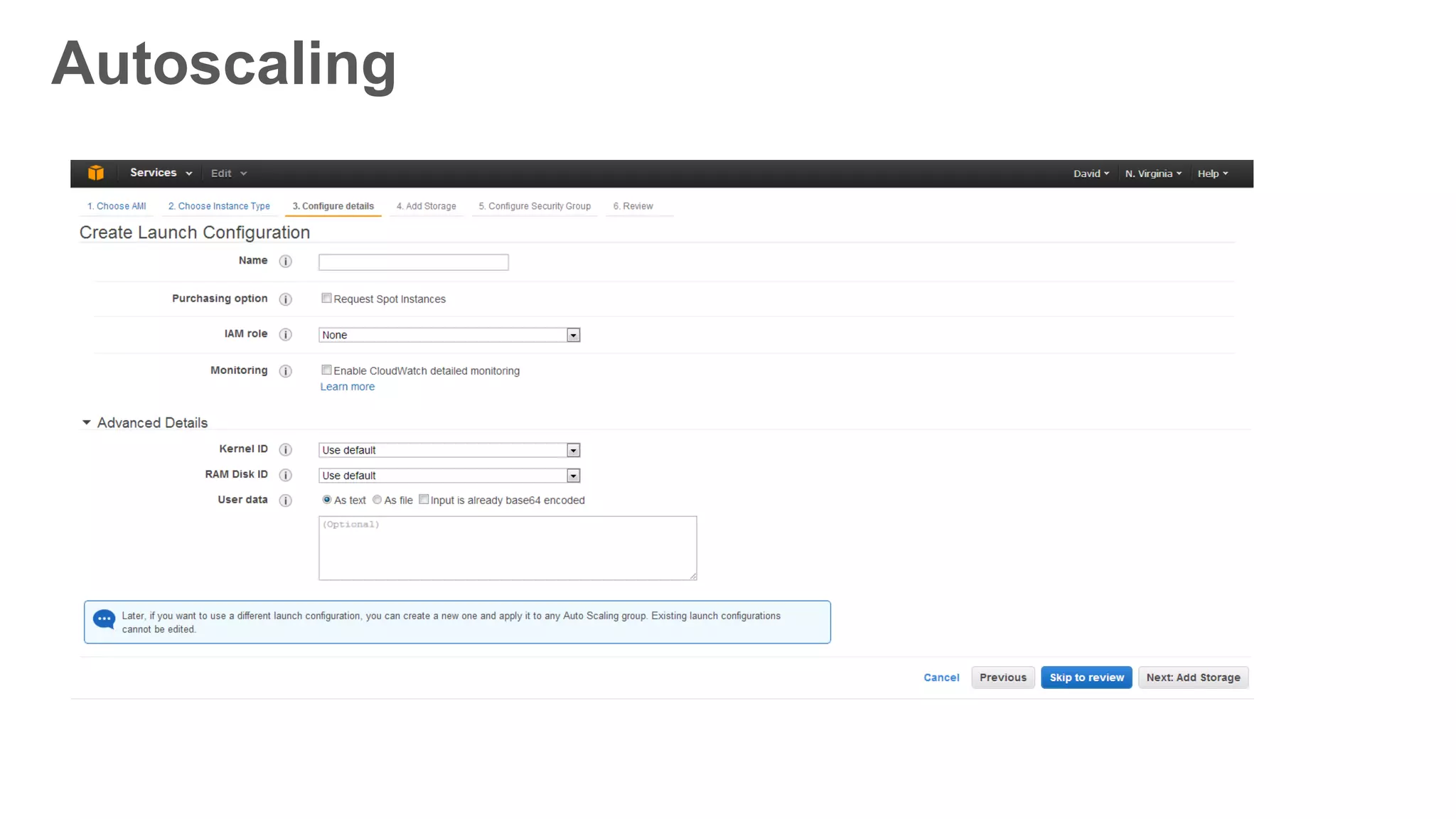Screen dimensions: 1456x819
Task: Click the Purchasing option info icon
Action: pyautogui.click(x=286, y=299)
